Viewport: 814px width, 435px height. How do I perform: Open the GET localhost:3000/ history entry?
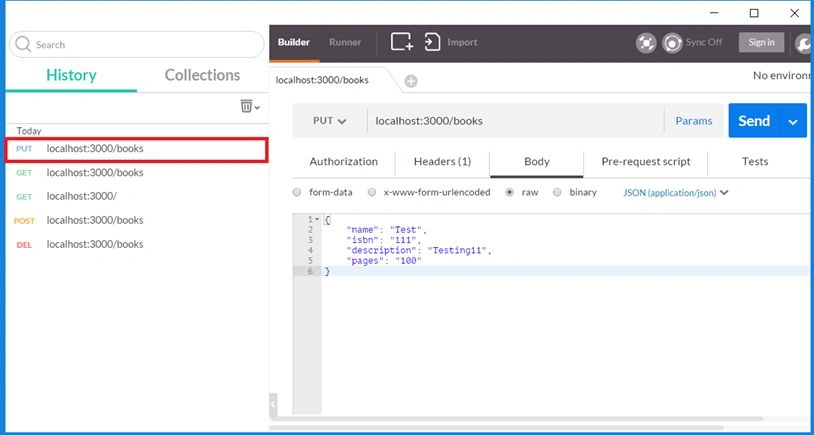tap(137, 197)
